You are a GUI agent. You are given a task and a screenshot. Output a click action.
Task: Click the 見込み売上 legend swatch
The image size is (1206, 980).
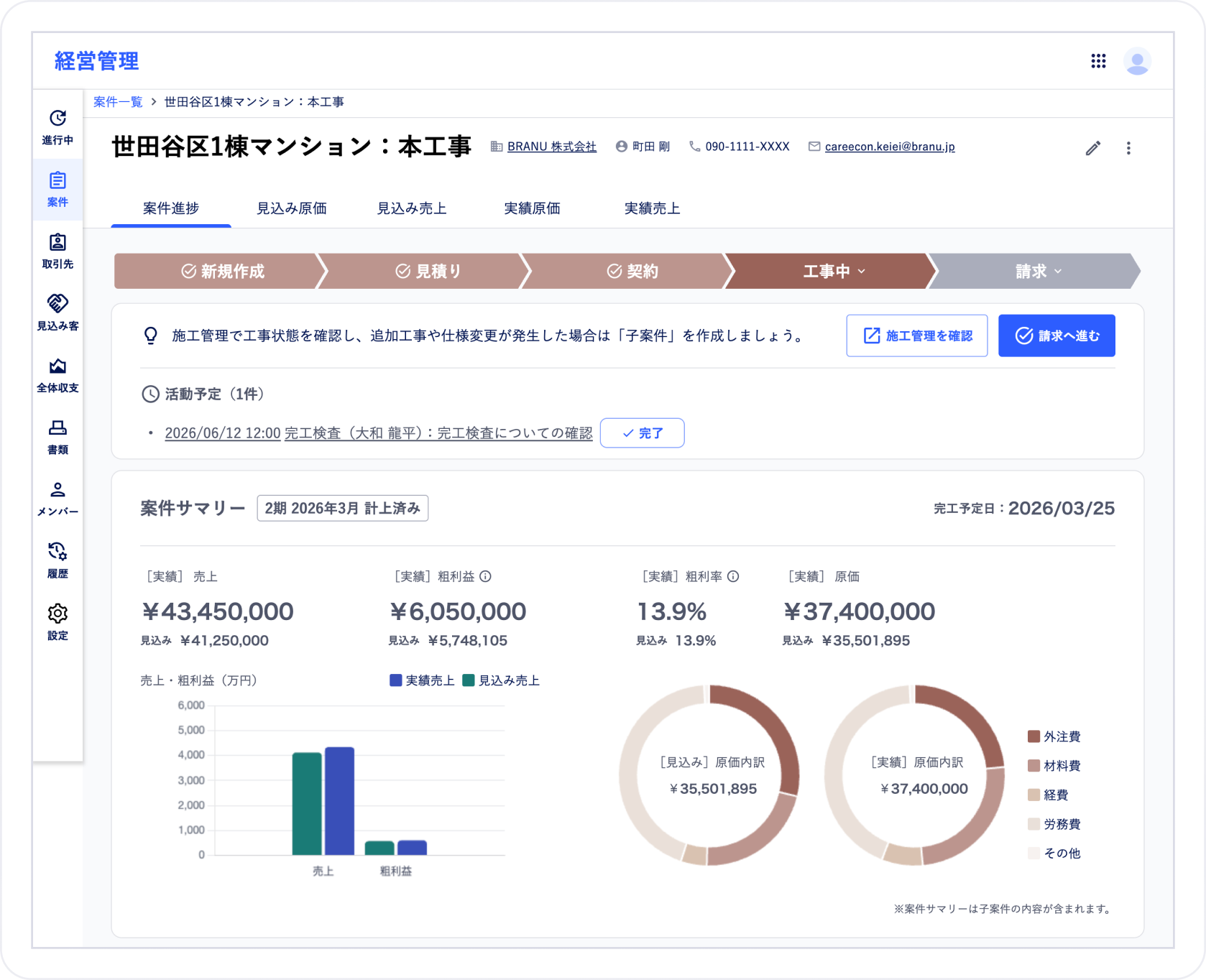(469, 680)
